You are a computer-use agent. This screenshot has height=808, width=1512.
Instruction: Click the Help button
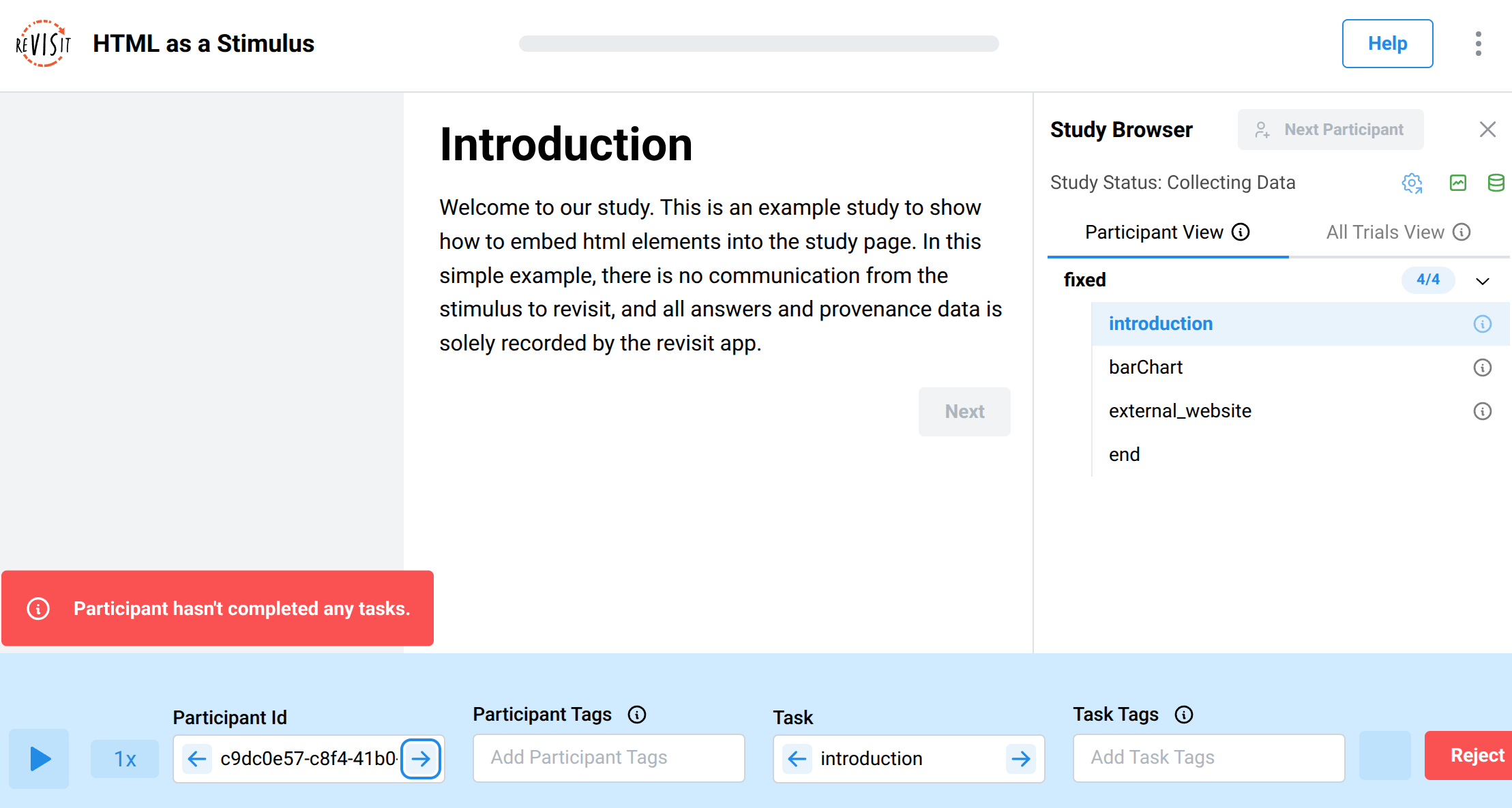tap(1387, 44)
